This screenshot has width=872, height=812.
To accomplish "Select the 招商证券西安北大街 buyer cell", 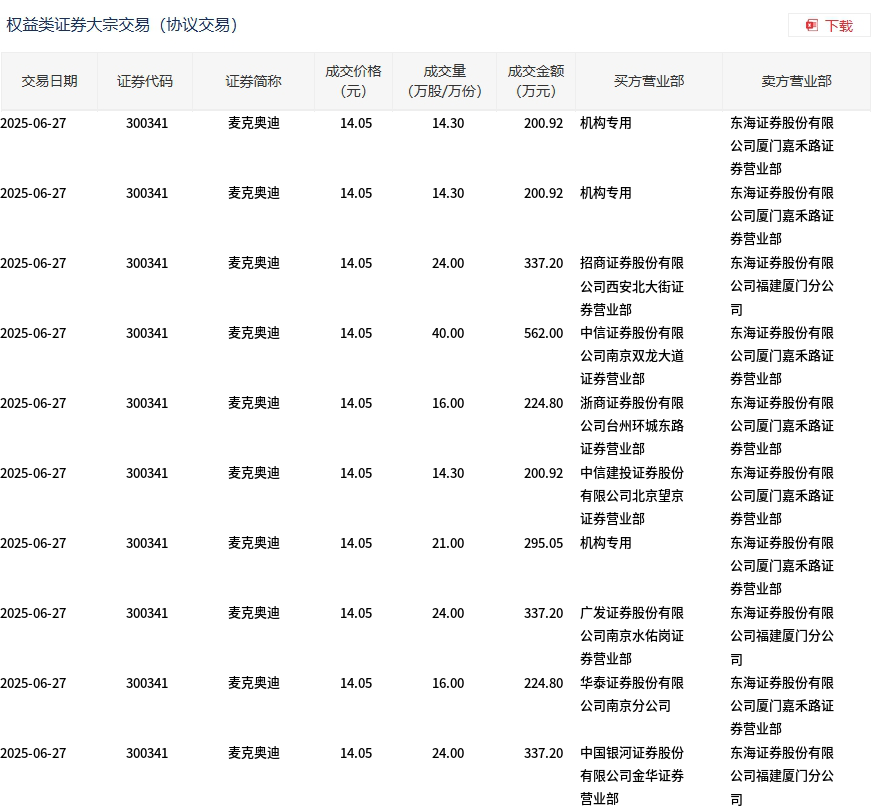I will (632, 286).
